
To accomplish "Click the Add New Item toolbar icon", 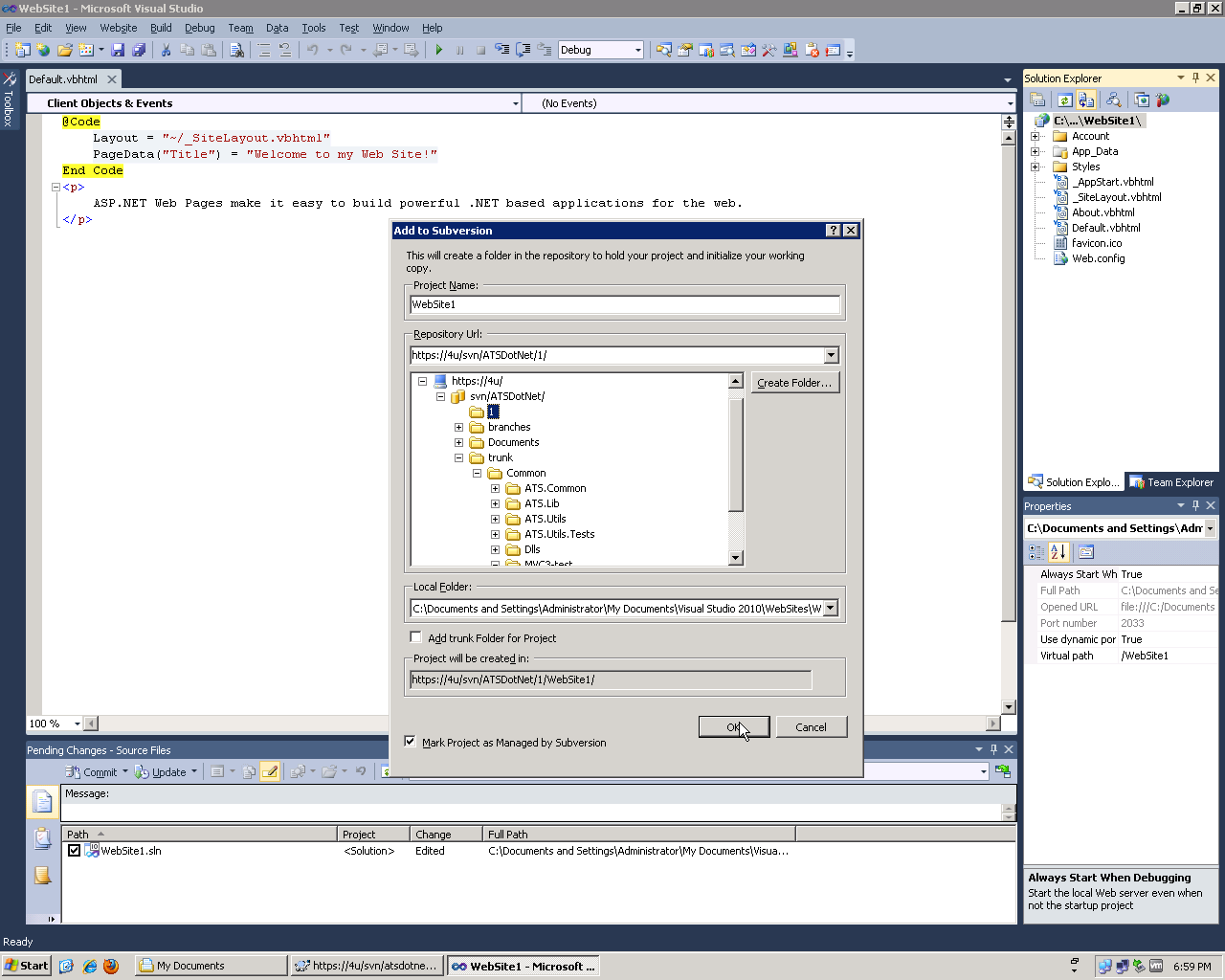I will 86,50.
